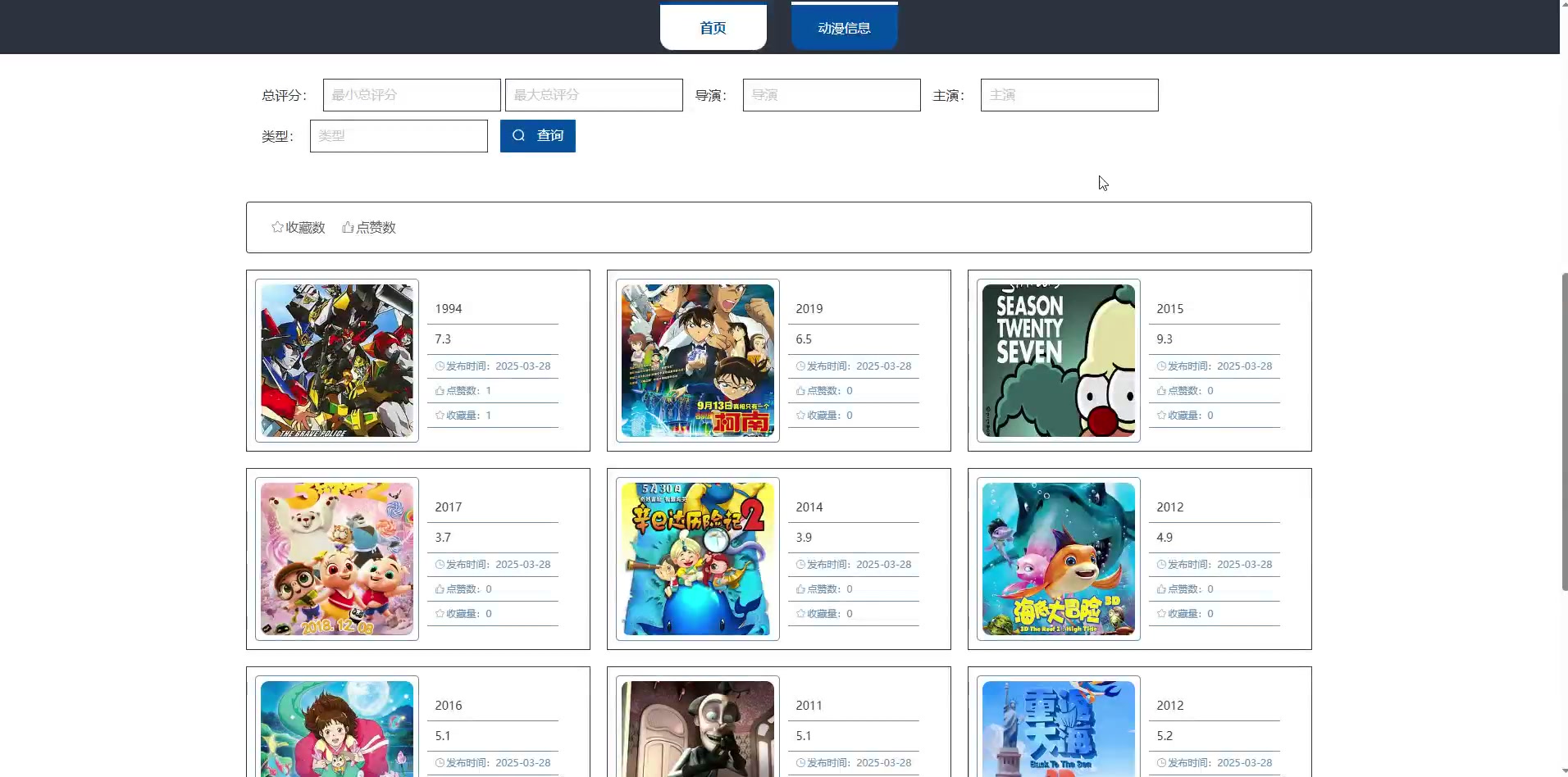Sort the list by 收藏数
1568x777 pixels.
click(299, 228)
